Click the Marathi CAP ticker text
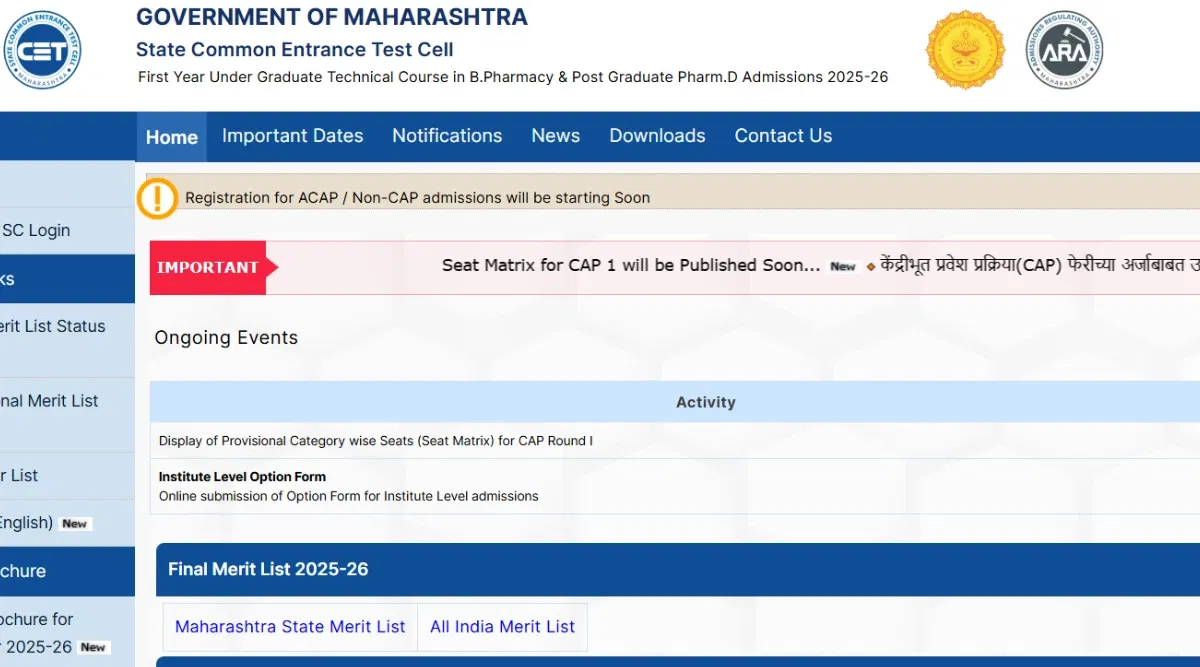The width and height of the screenshot is (1200, 667). 1040,266
